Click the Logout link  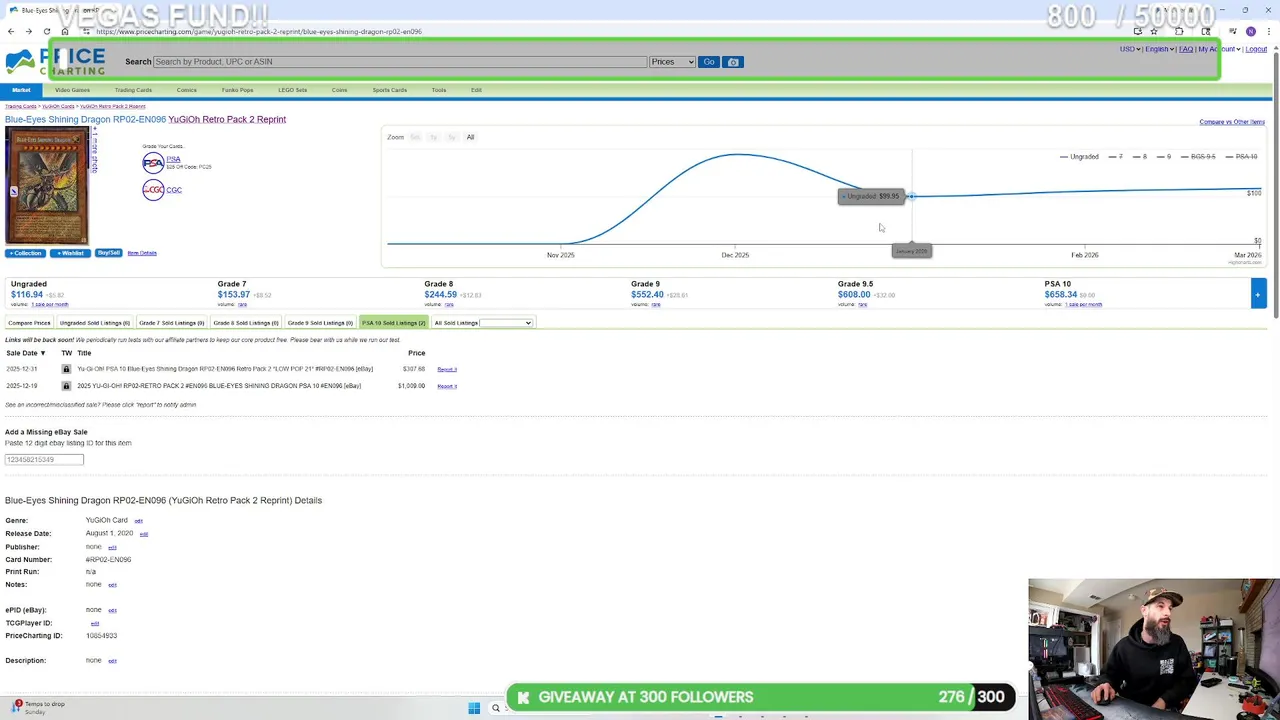point(1256,49)
